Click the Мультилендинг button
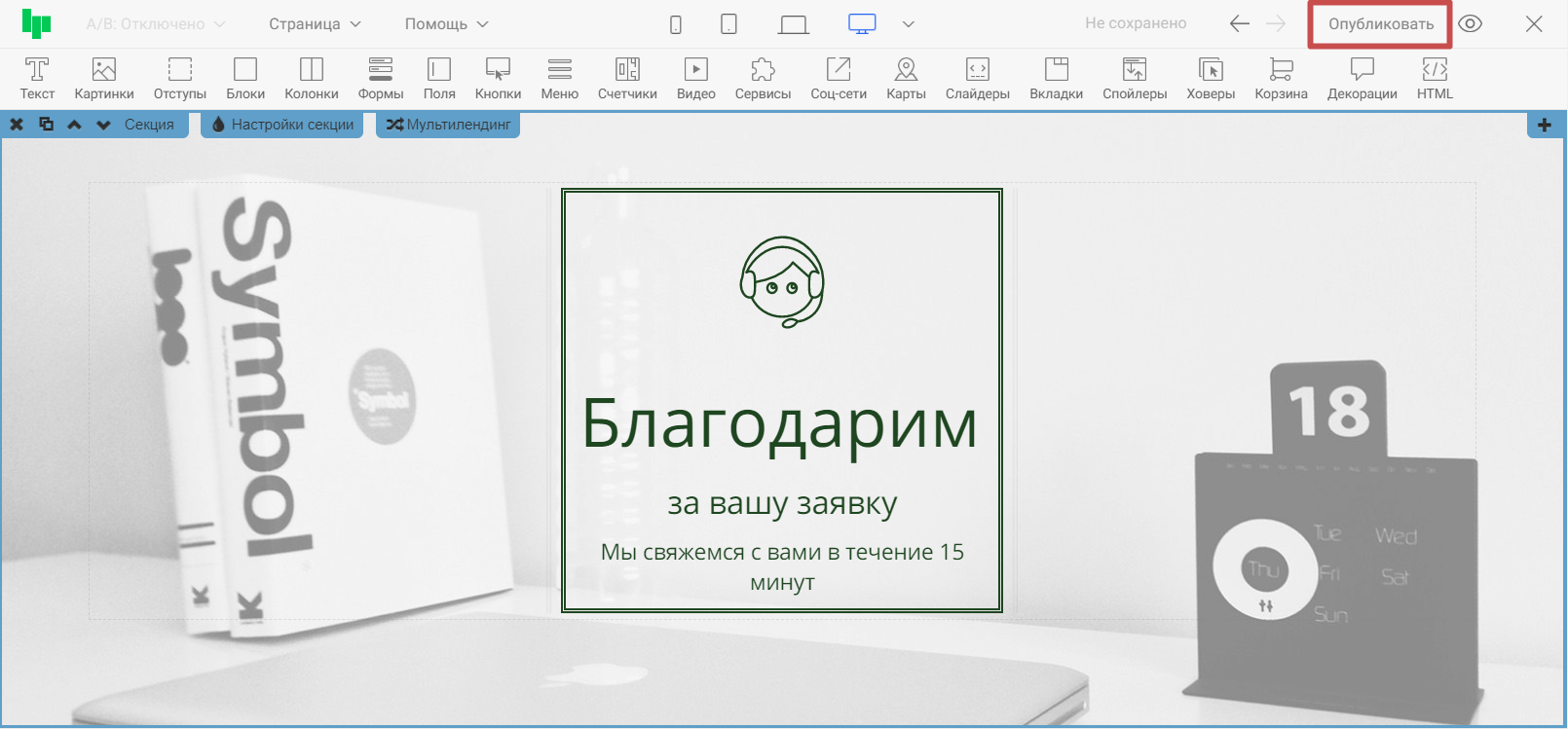Screen dimensions: 1568x729 [448, 125]
